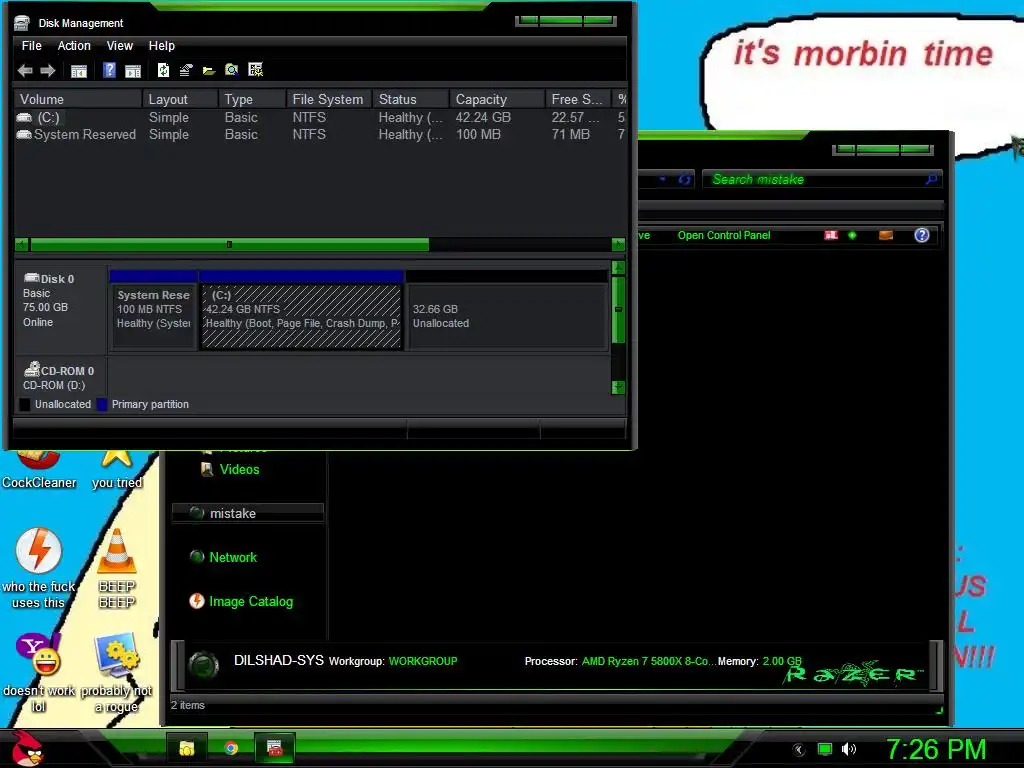Click the vertical scrollbar thumb in disk pane
1024x768 pixels.
point(618,310)
